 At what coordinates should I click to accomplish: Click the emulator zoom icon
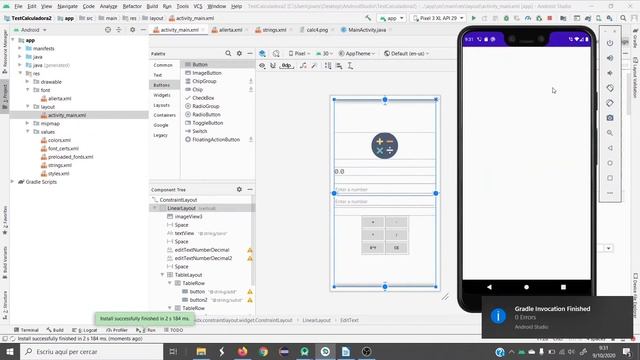(610, 133)
